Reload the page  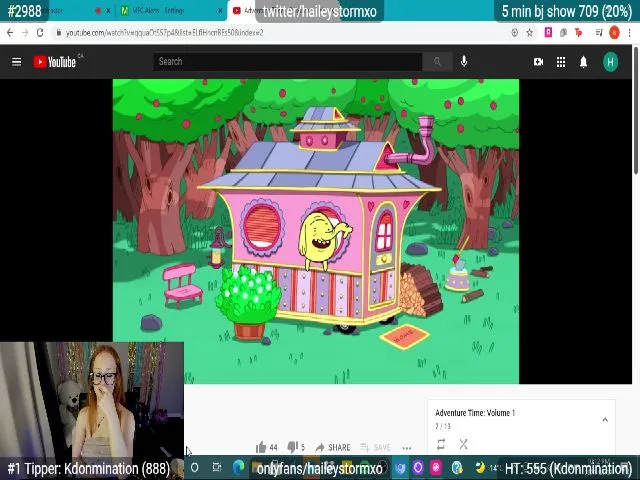click(x=40, y=33)
